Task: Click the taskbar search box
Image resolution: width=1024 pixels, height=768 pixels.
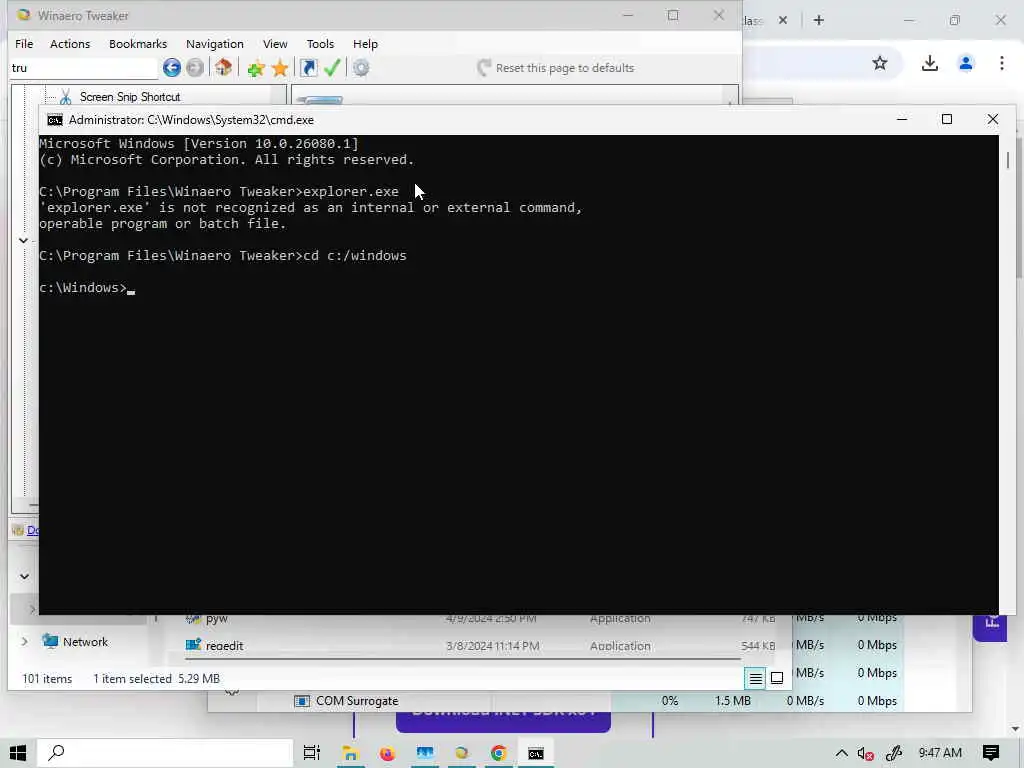Action: tap(164, 753)
